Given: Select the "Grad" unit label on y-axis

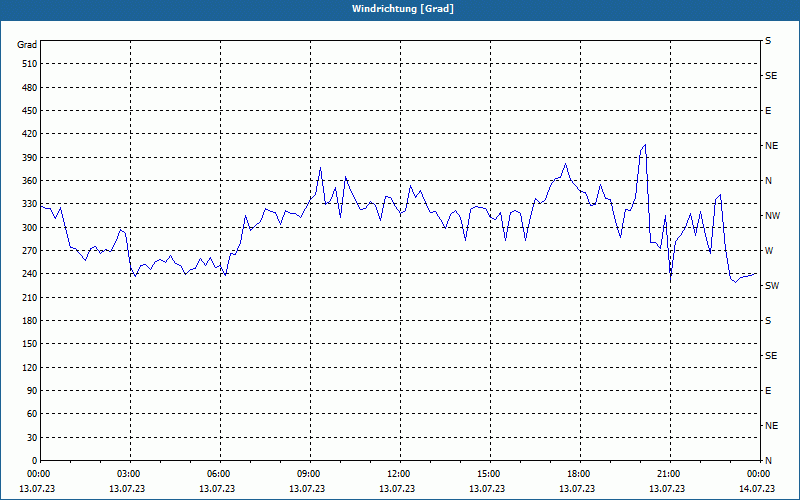Looking at the screenshot, I should click(27, 45).
